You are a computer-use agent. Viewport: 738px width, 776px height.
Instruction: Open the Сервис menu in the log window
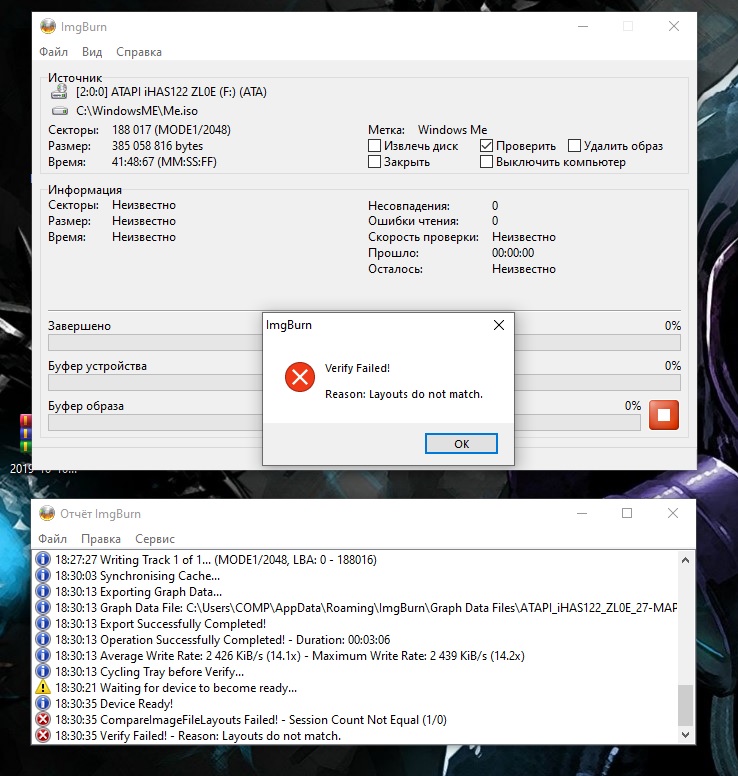coord(155,538)
